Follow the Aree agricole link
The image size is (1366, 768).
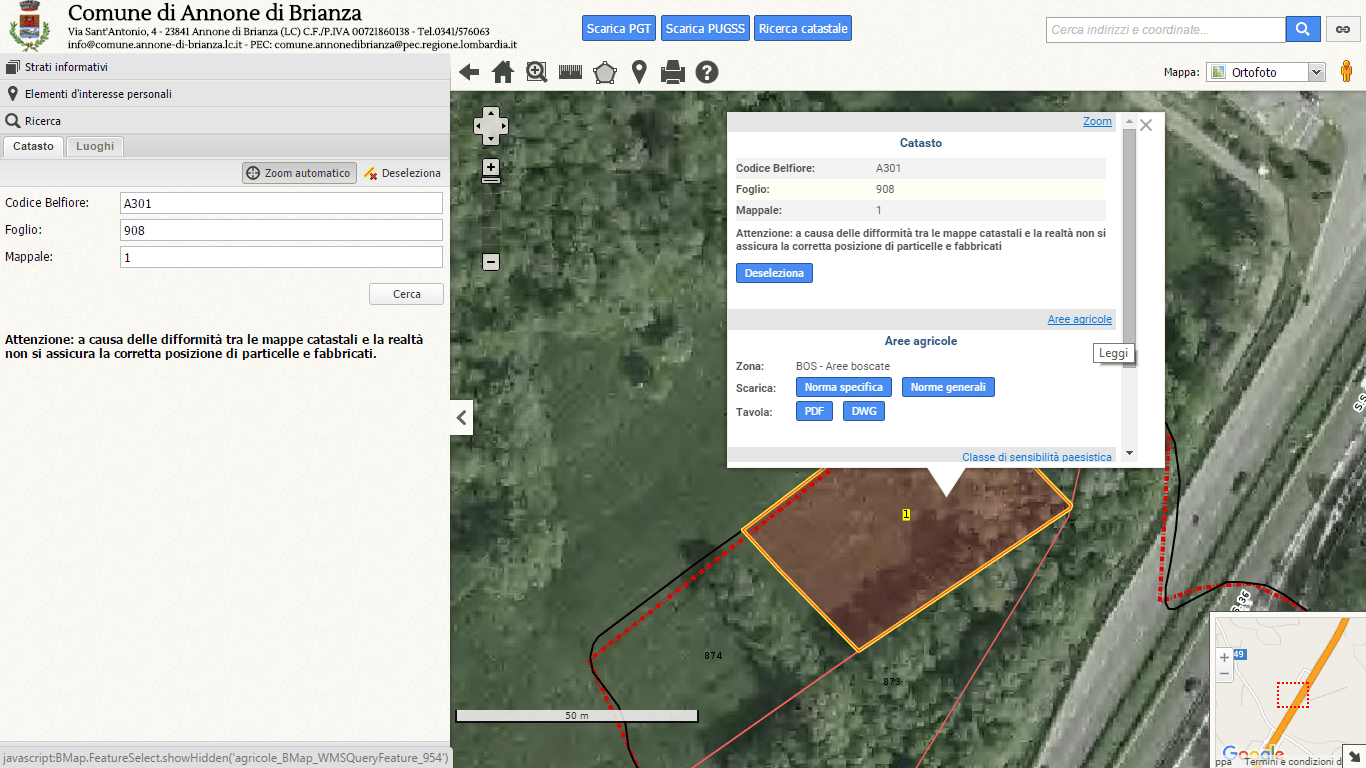coord(1080,319)
